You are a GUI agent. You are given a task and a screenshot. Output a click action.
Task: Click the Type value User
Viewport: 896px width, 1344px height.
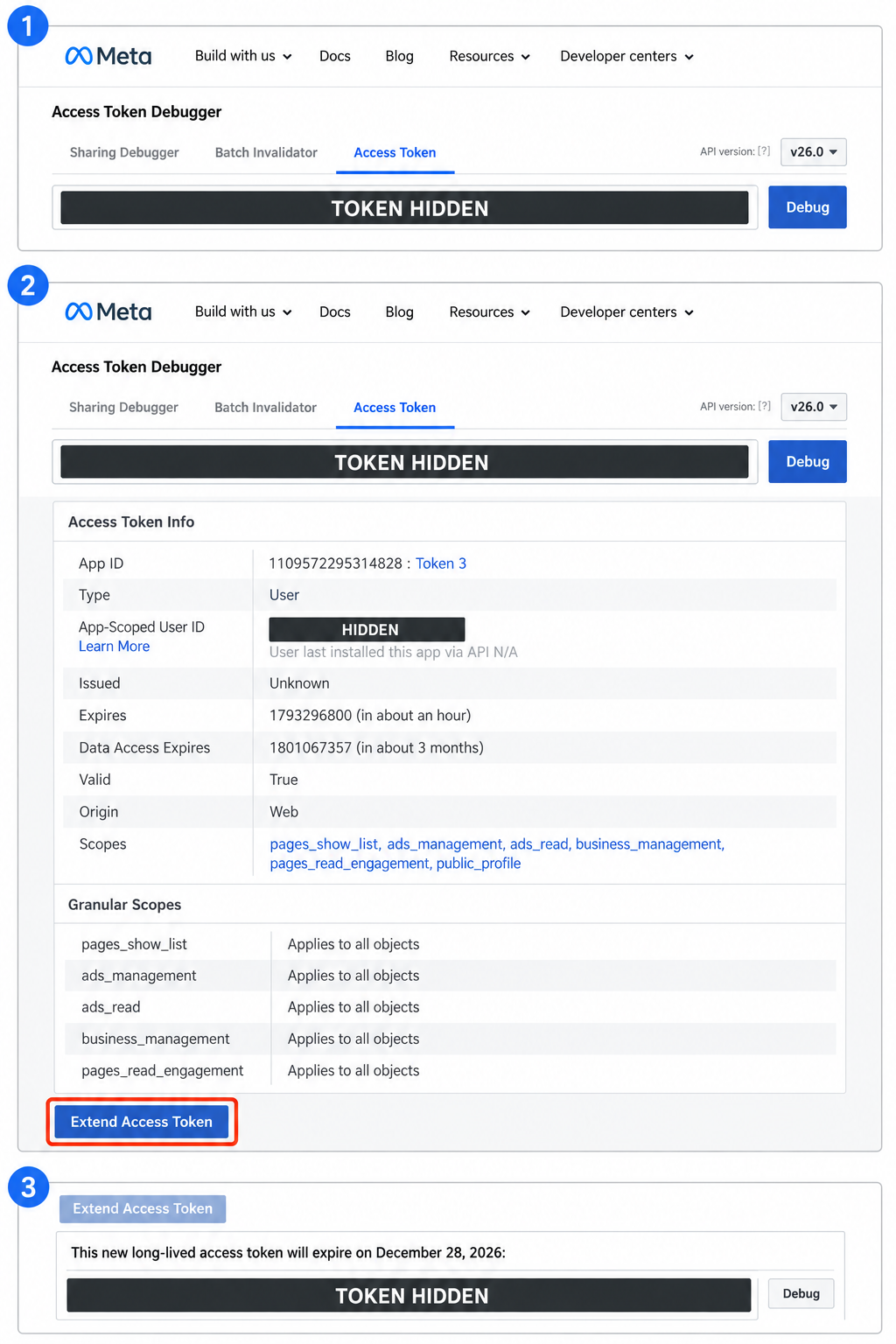pos(284,595)
